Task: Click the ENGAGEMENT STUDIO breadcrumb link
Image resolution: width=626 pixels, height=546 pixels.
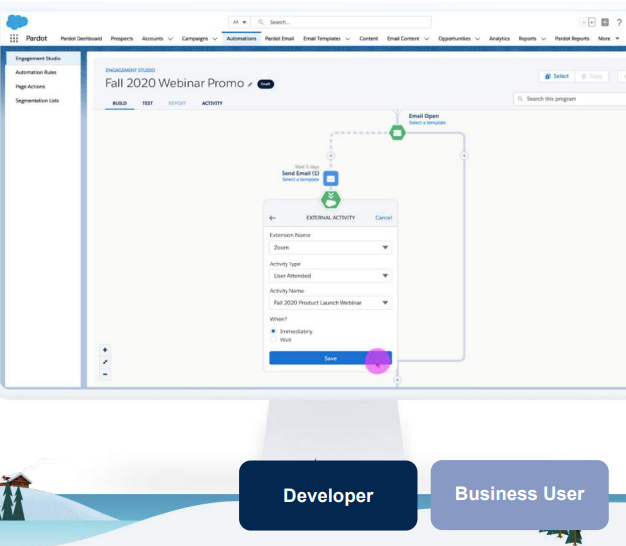Action: click(130, 70)
